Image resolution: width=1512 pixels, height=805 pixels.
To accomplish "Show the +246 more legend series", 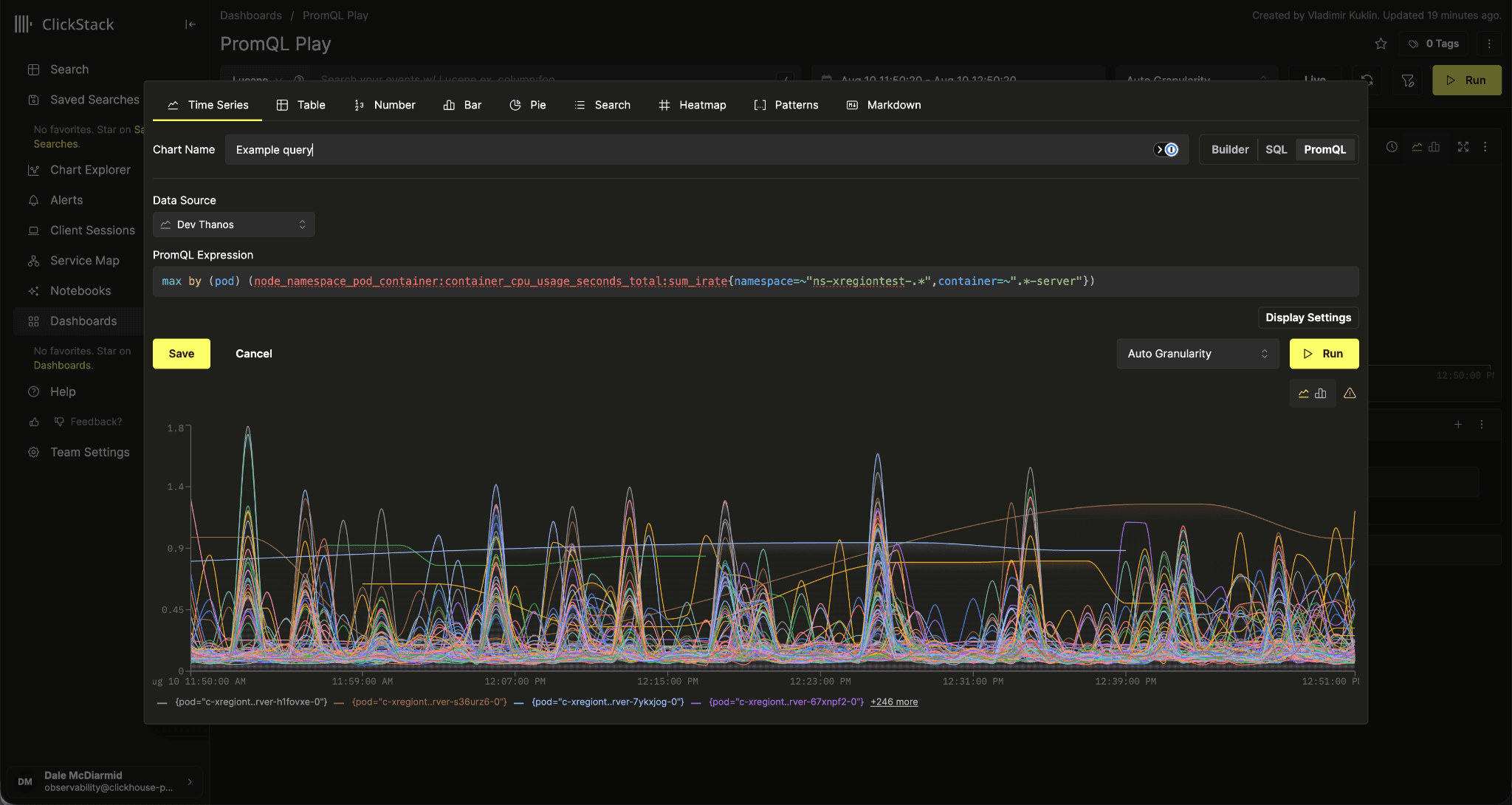I will point(894,702).
